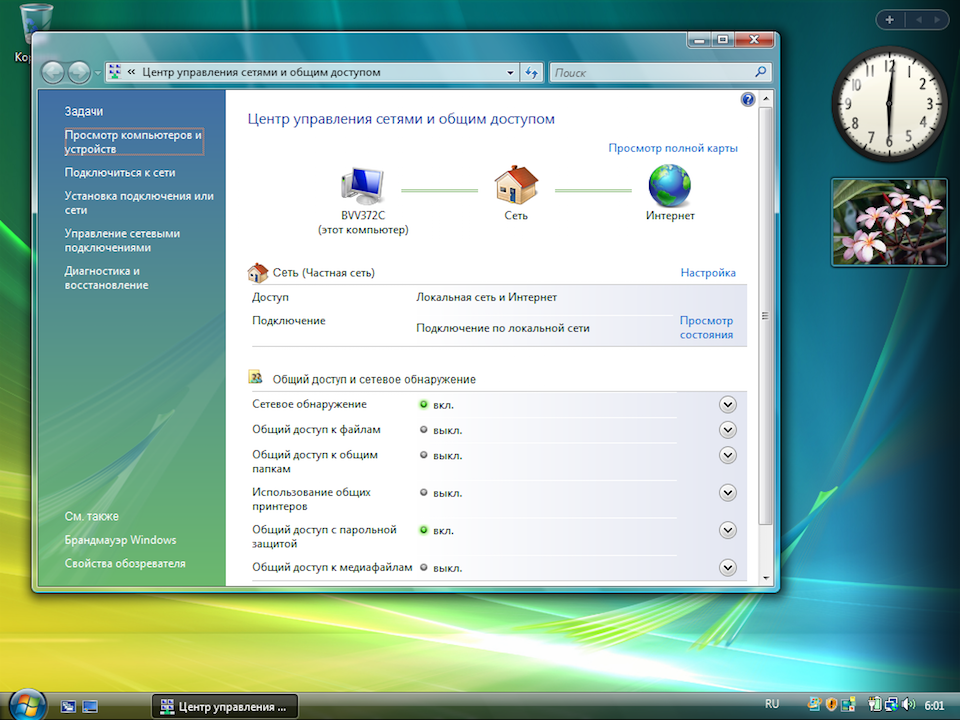Open Установка подключения или сети task
Screen dimensions: 960x720
(139, 203)
